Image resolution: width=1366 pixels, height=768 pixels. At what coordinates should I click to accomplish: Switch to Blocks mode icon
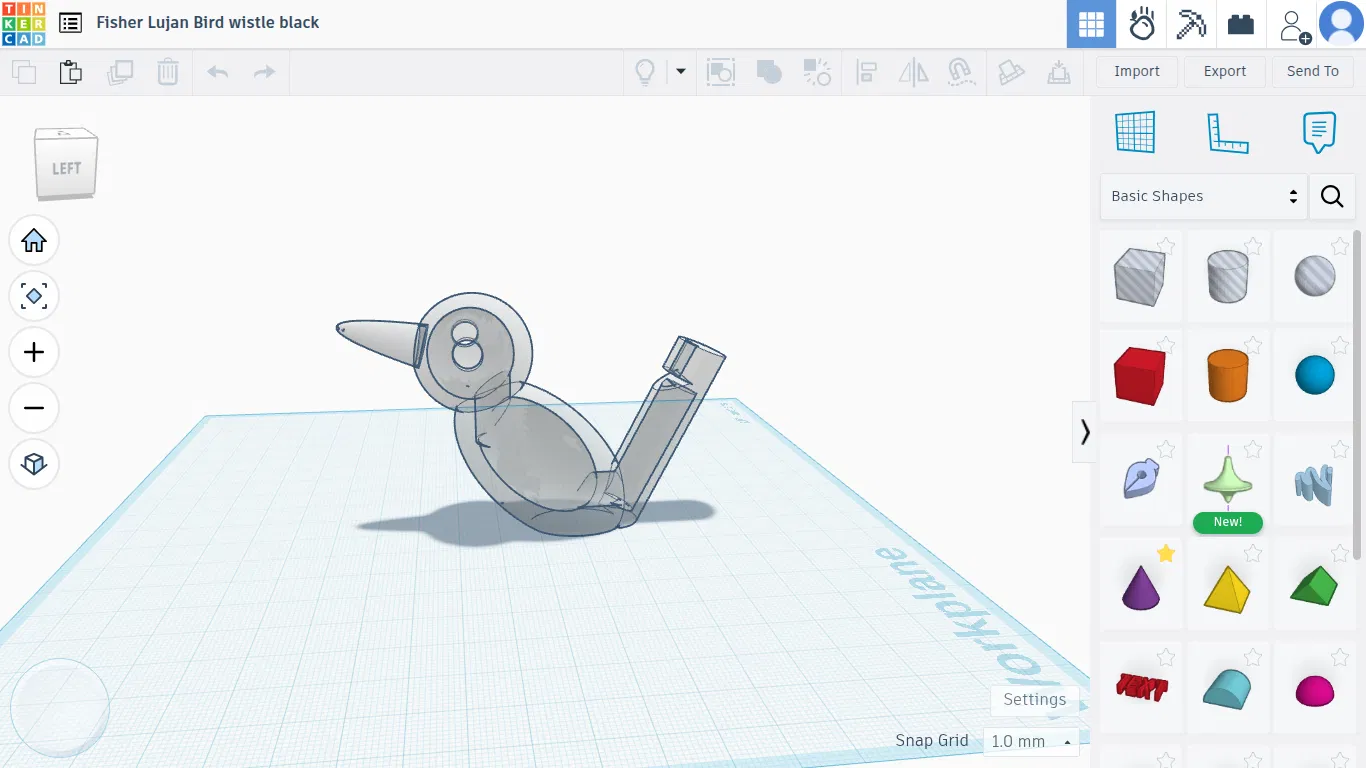[1191, 24]
